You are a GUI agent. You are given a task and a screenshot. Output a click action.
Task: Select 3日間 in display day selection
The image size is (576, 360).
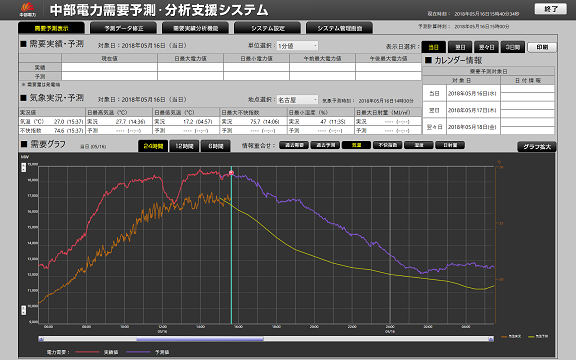(x=512, y=47)
